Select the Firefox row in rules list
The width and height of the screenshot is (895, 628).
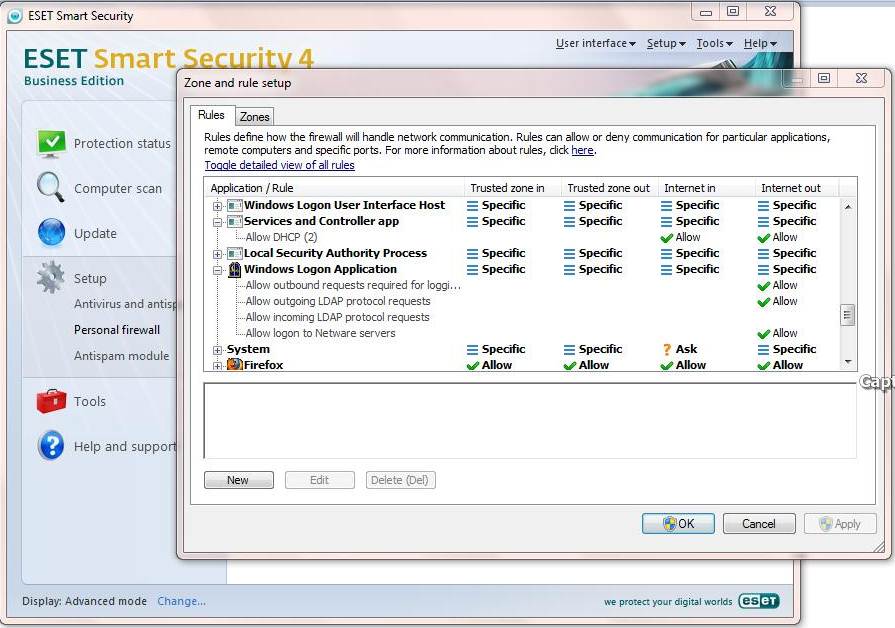point(522,365)
